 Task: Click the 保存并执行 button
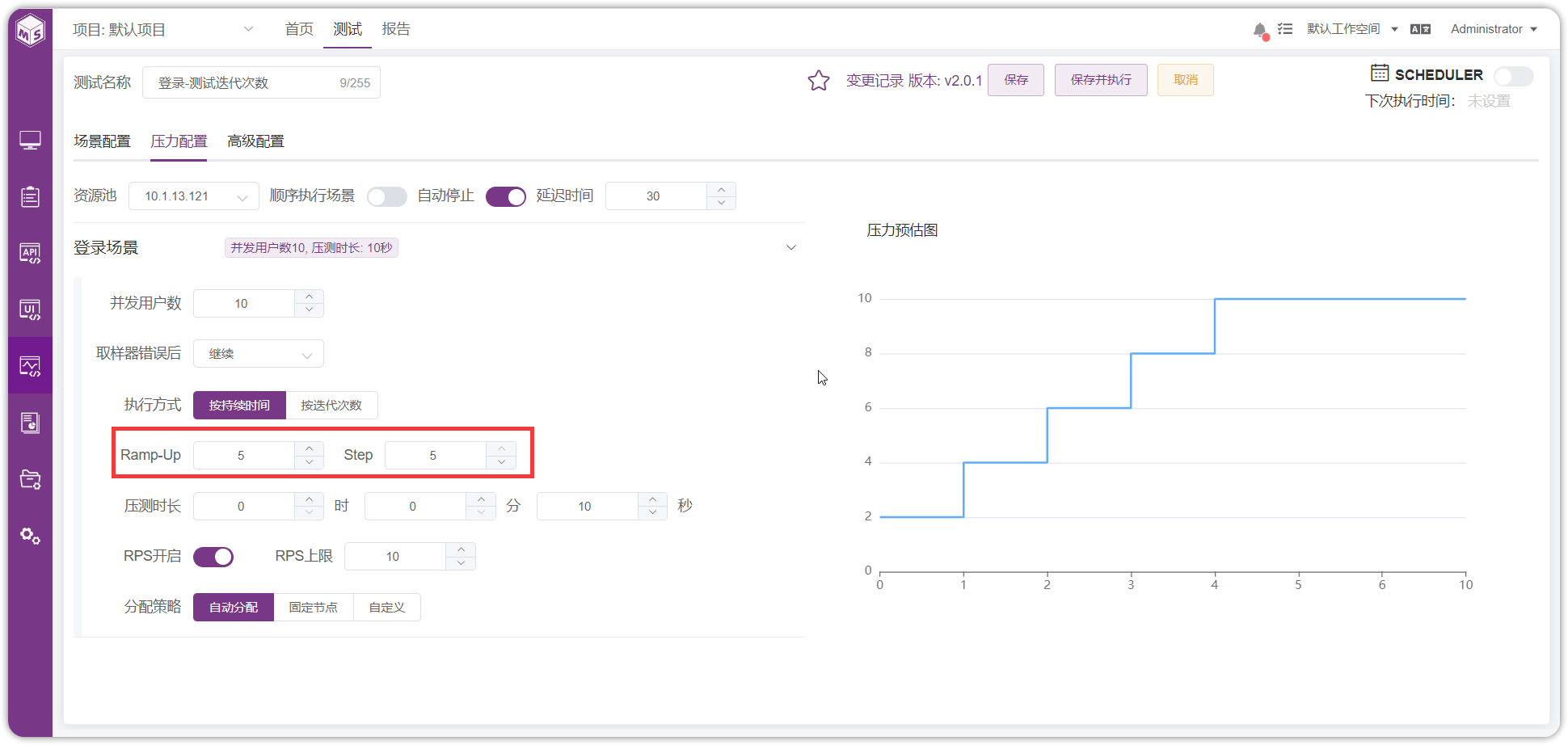[x=1101, y=80]
